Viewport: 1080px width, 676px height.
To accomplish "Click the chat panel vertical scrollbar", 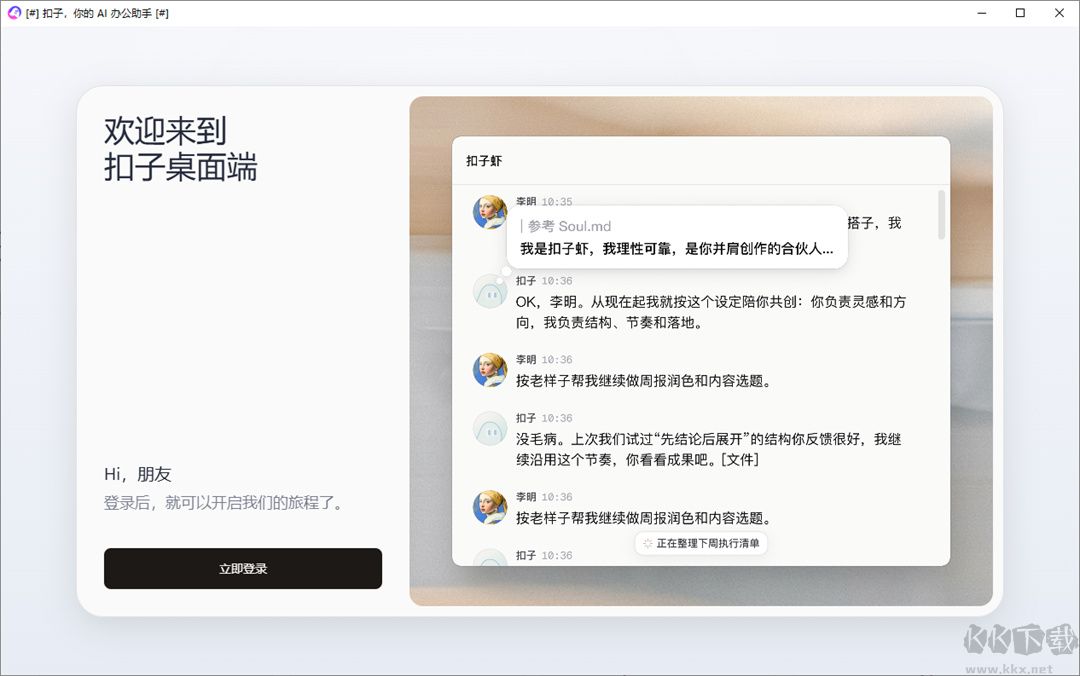I will [x=941, y=215].
